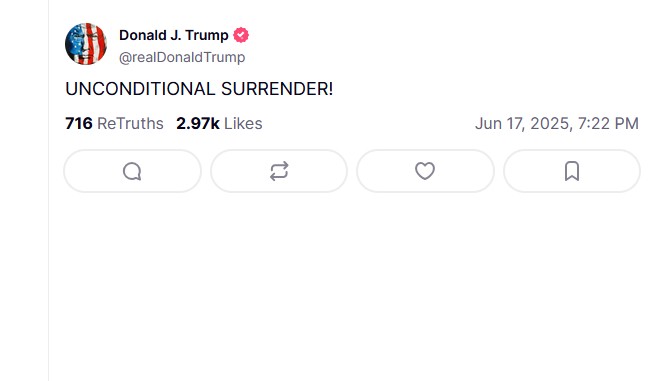Click the word SURRENDER! in the post

(x=277, y=89)
